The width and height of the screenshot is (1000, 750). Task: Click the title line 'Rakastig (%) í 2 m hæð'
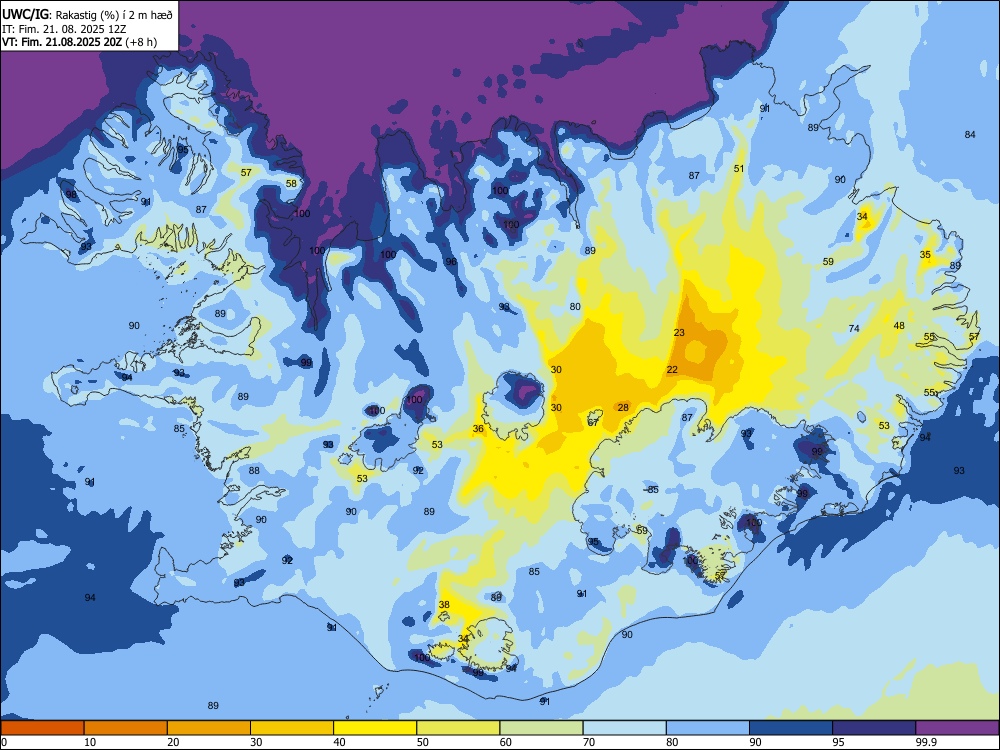click(114, 15)
